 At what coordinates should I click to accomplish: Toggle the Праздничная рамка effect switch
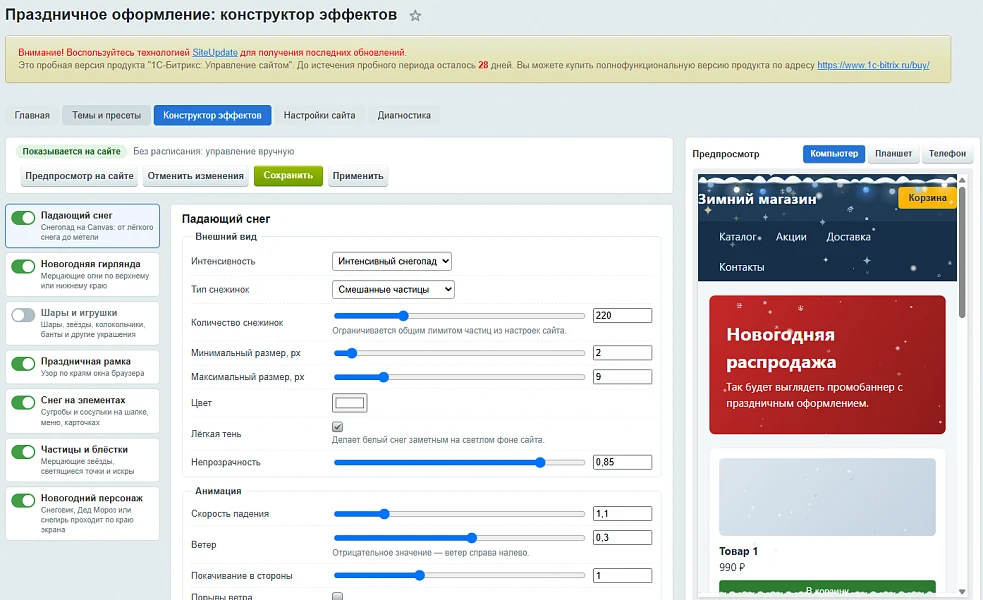tap(23, 364)
